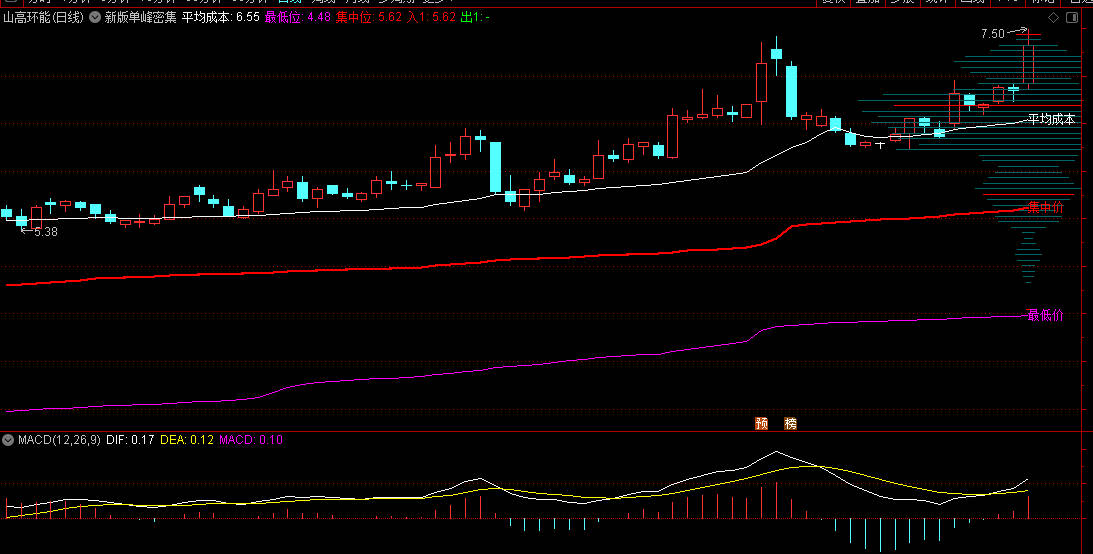Open the MACD indicator dropdown arrow

click(8, 440)
